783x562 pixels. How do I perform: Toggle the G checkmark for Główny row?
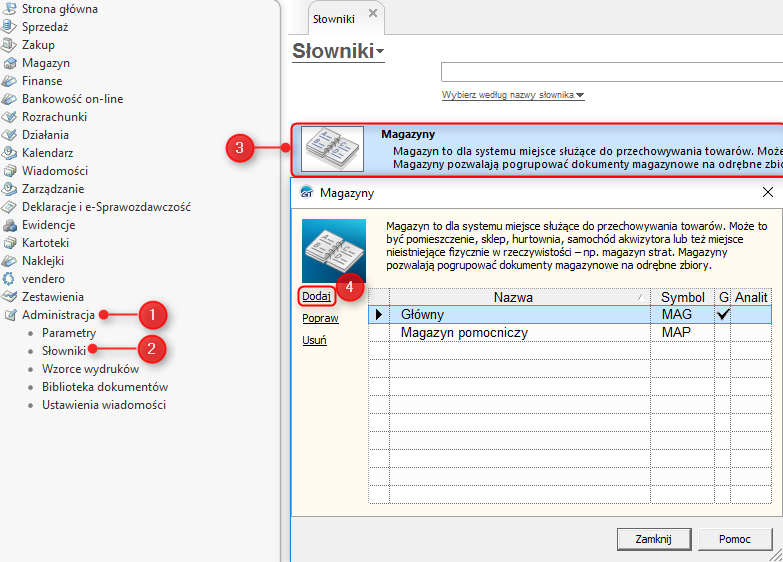pos(722,314)
